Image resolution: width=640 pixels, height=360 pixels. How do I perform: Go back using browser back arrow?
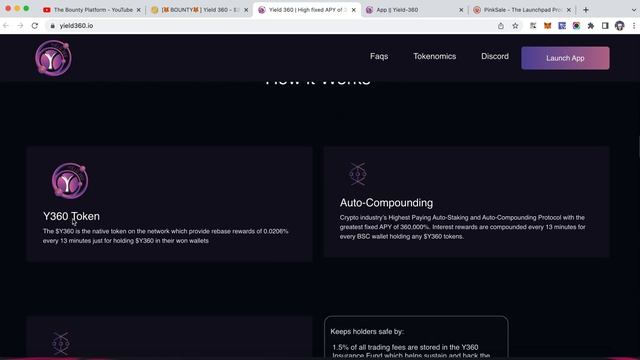click(6, 26)
